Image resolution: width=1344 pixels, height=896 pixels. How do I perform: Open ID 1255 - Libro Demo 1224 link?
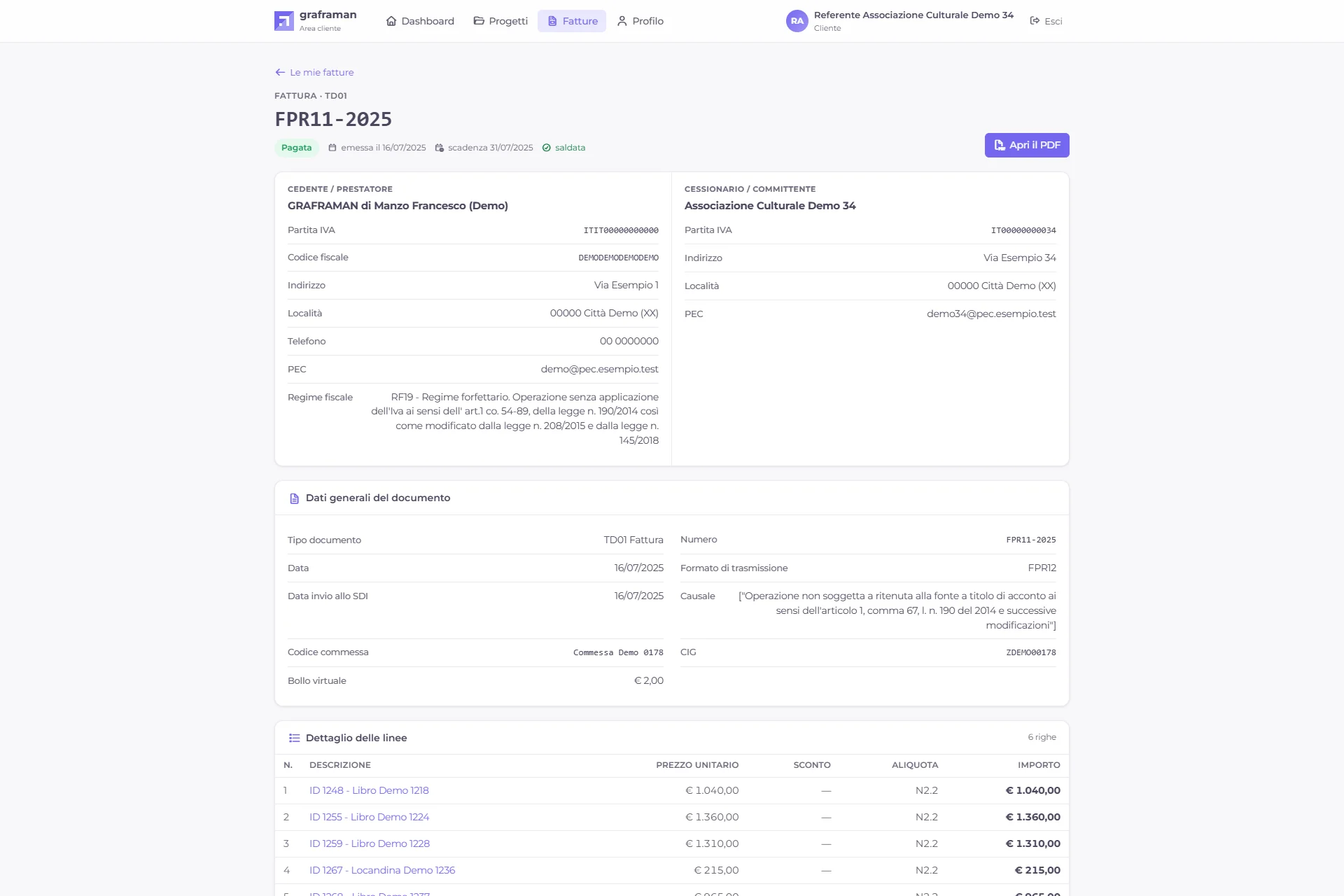(369, 817)
